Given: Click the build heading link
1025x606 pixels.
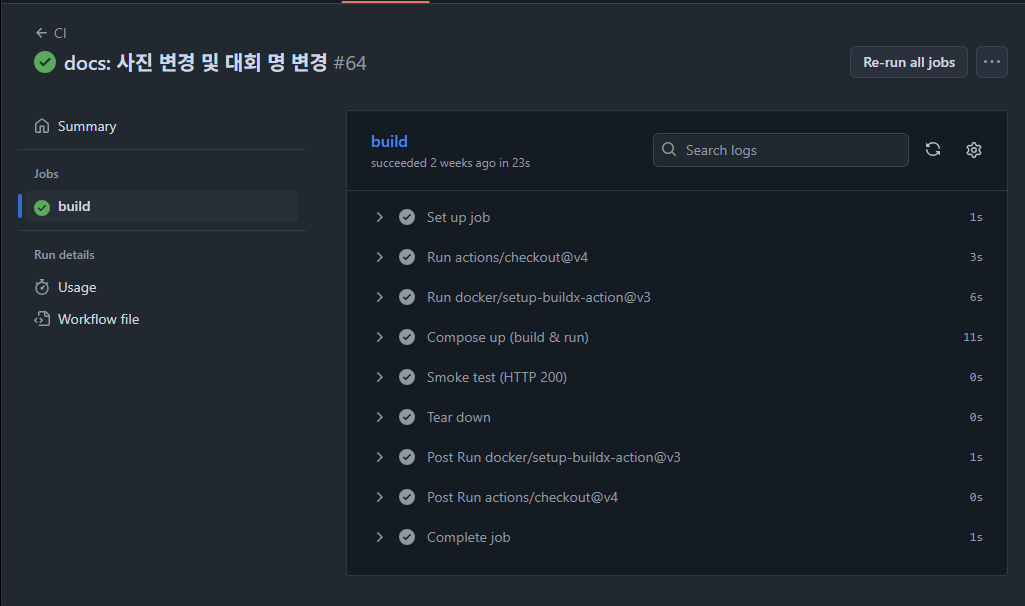Looking at the screenshot, I should point(389,141).
